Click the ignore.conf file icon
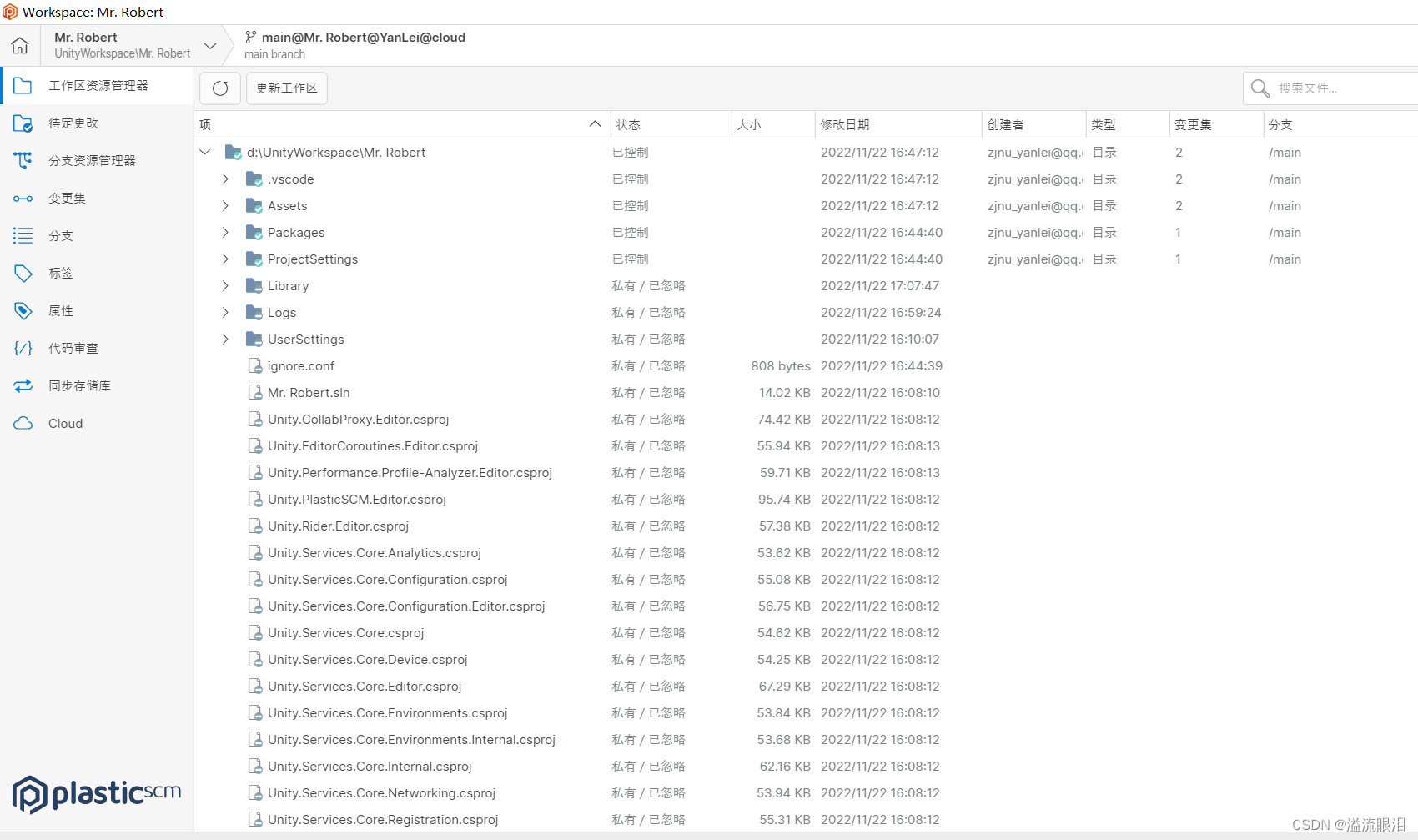The image size is (1418, 840). coord(256,366)
